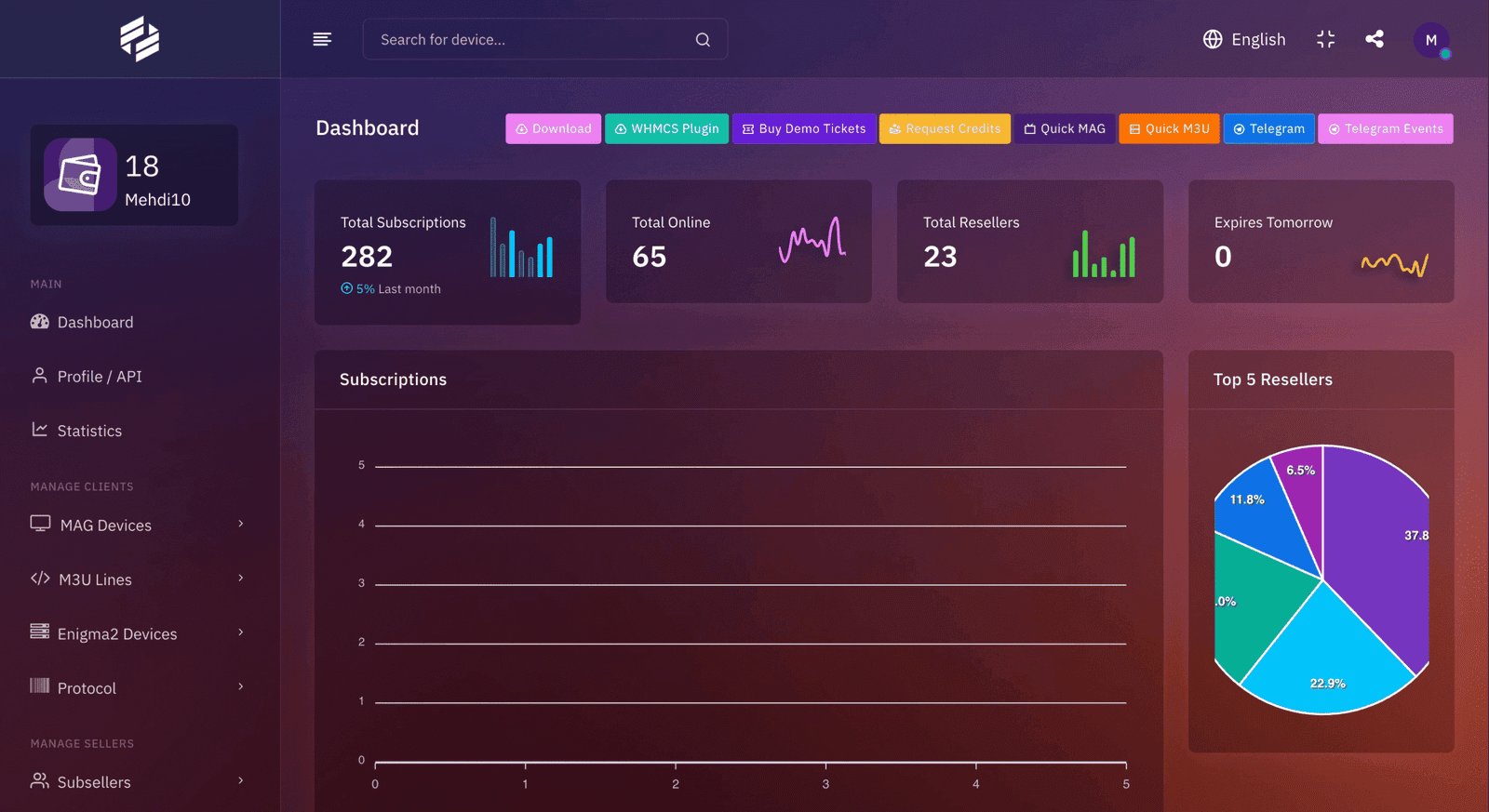Expand the M3U Lines submenu chevron

pyautogui.click(x=241, y=578)
